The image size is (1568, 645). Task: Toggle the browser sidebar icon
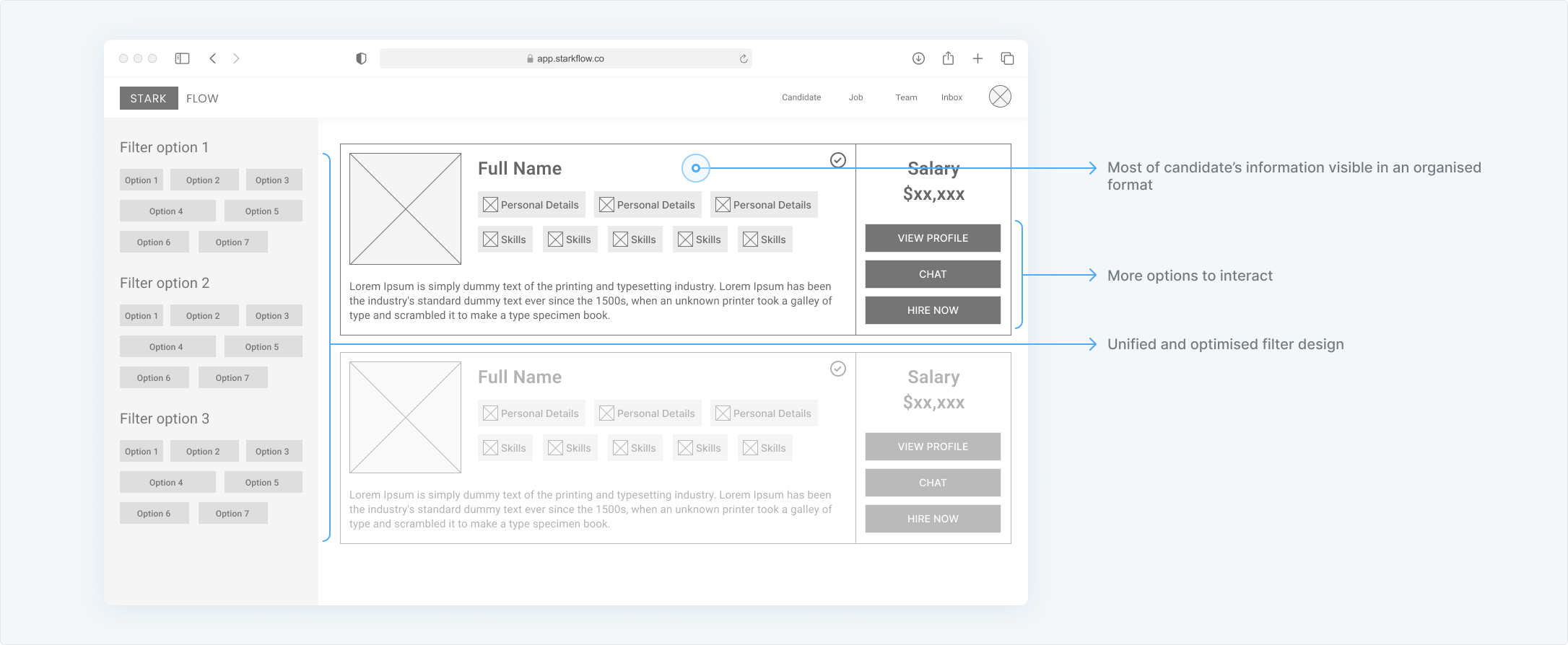182,58
